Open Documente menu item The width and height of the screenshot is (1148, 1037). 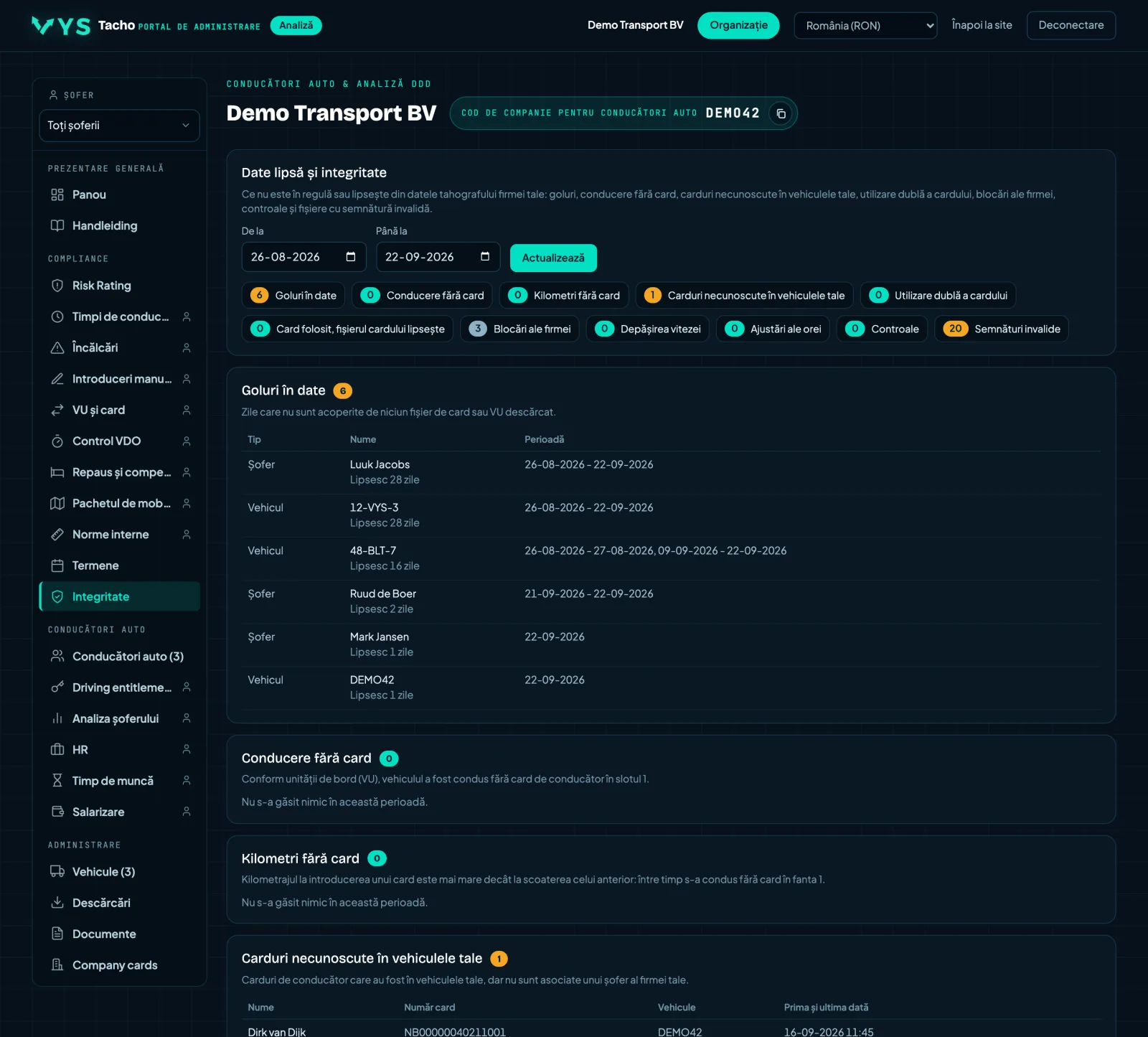click(119, 934)
